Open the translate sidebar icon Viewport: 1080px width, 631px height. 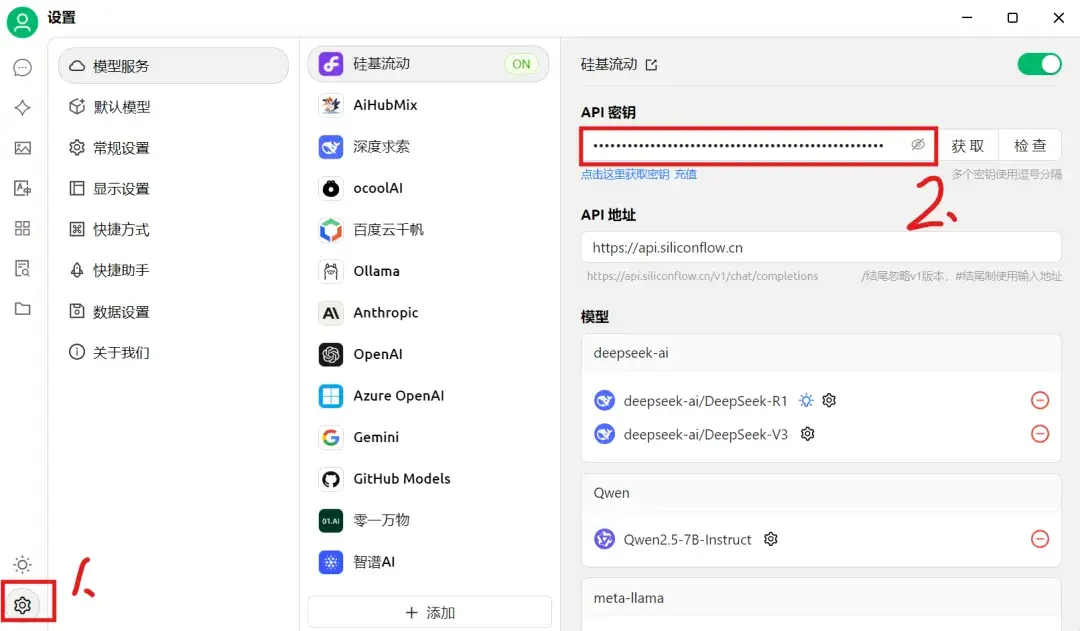23,188
